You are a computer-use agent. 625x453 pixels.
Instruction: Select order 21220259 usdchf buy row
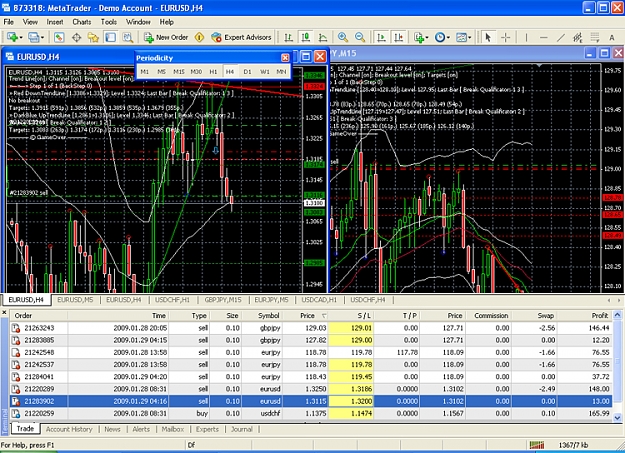coord(311,414)
